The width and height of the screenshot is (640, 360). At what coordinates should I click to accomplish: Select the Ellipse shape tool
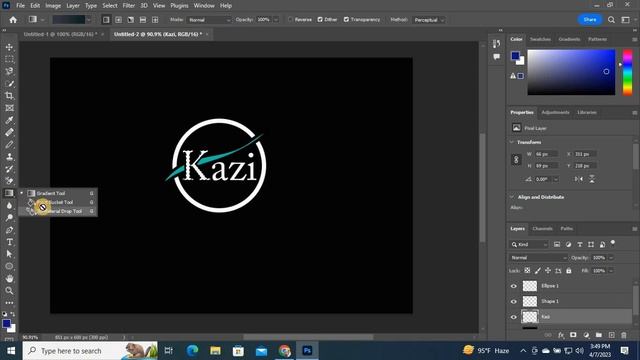(9, 266)
